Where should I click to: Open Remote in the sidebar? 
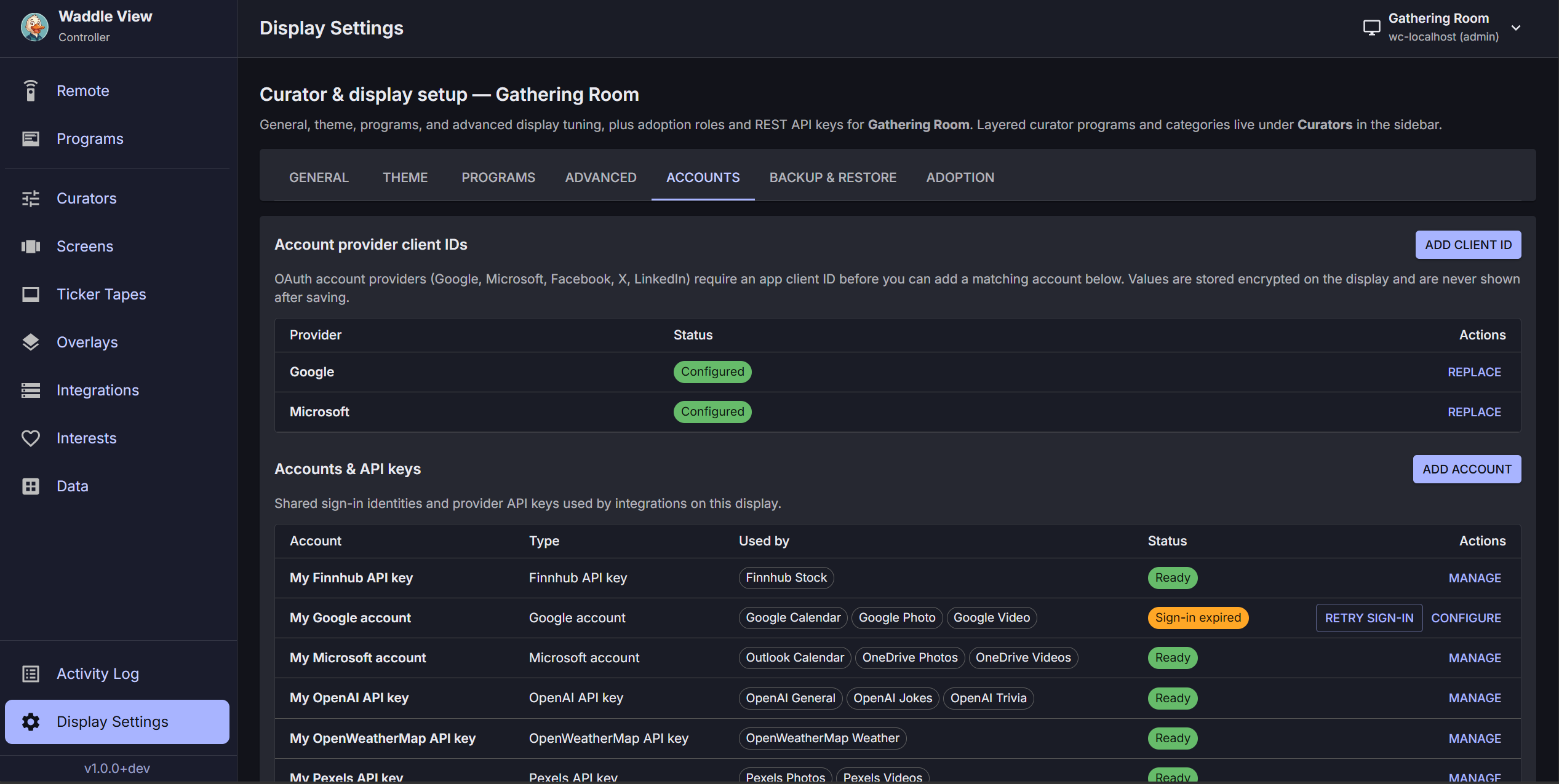[117, 90]
